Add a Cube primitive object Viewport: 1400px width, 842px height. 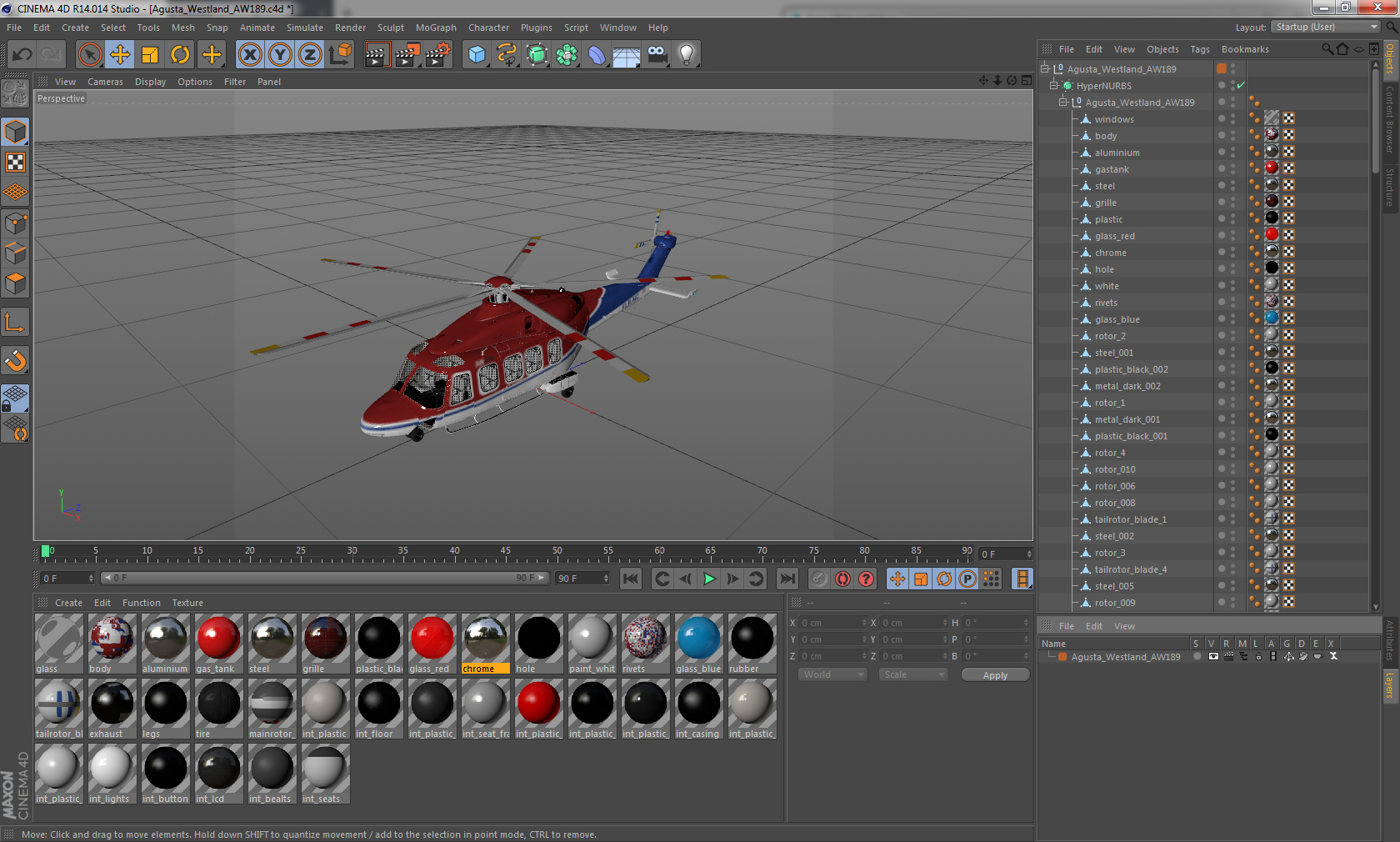[477, 55]
